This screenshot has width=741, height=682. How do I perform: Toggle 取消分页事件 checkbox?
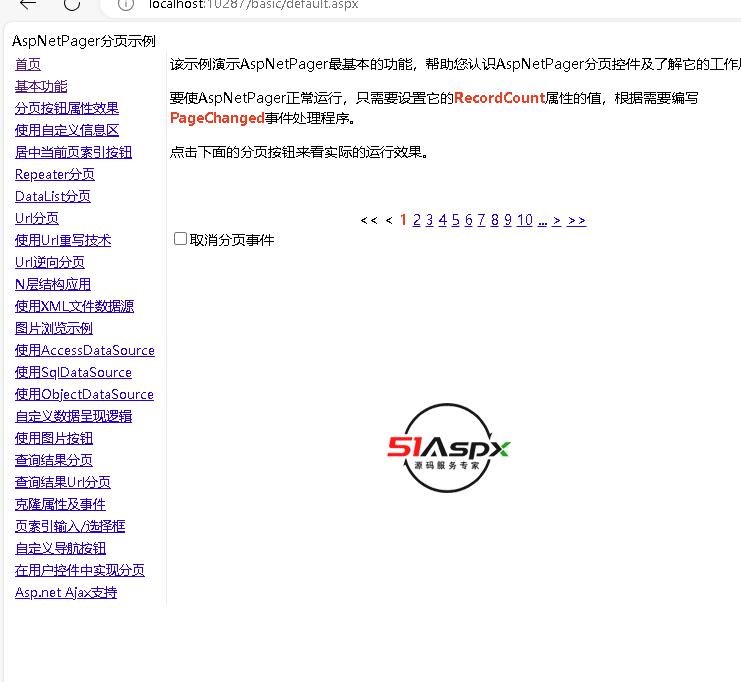click(180, 239)
